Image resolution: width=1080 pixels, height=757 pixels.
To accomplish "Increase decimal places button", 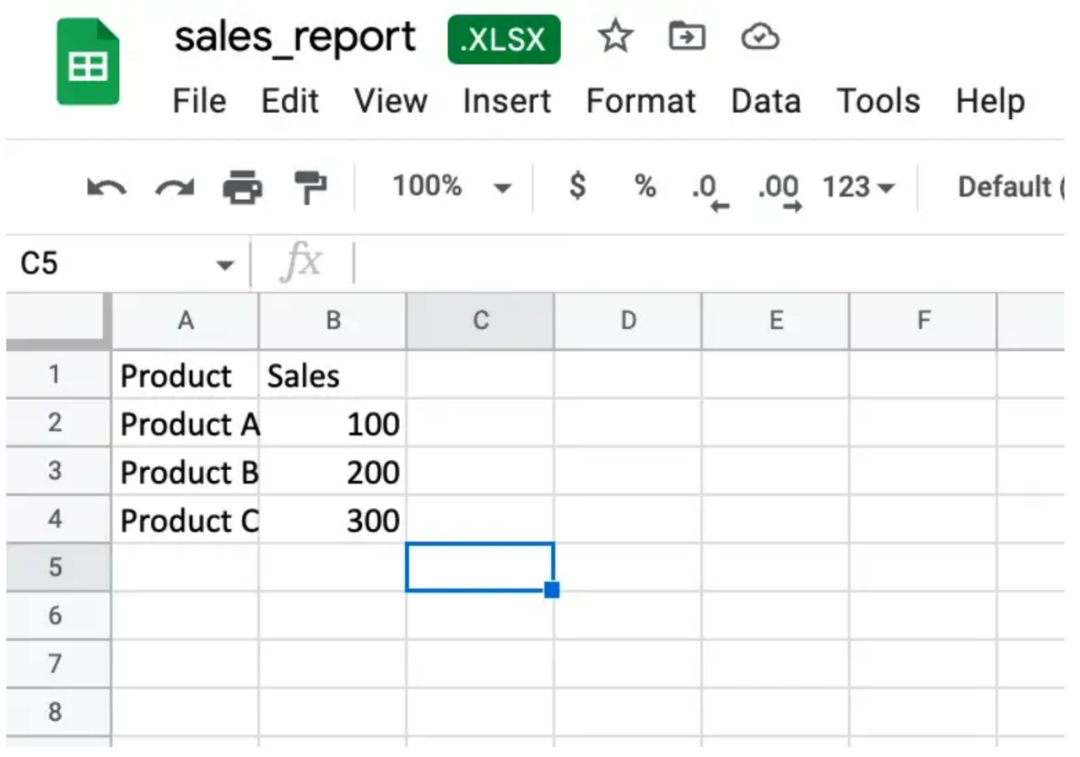I will coord(780,191).
